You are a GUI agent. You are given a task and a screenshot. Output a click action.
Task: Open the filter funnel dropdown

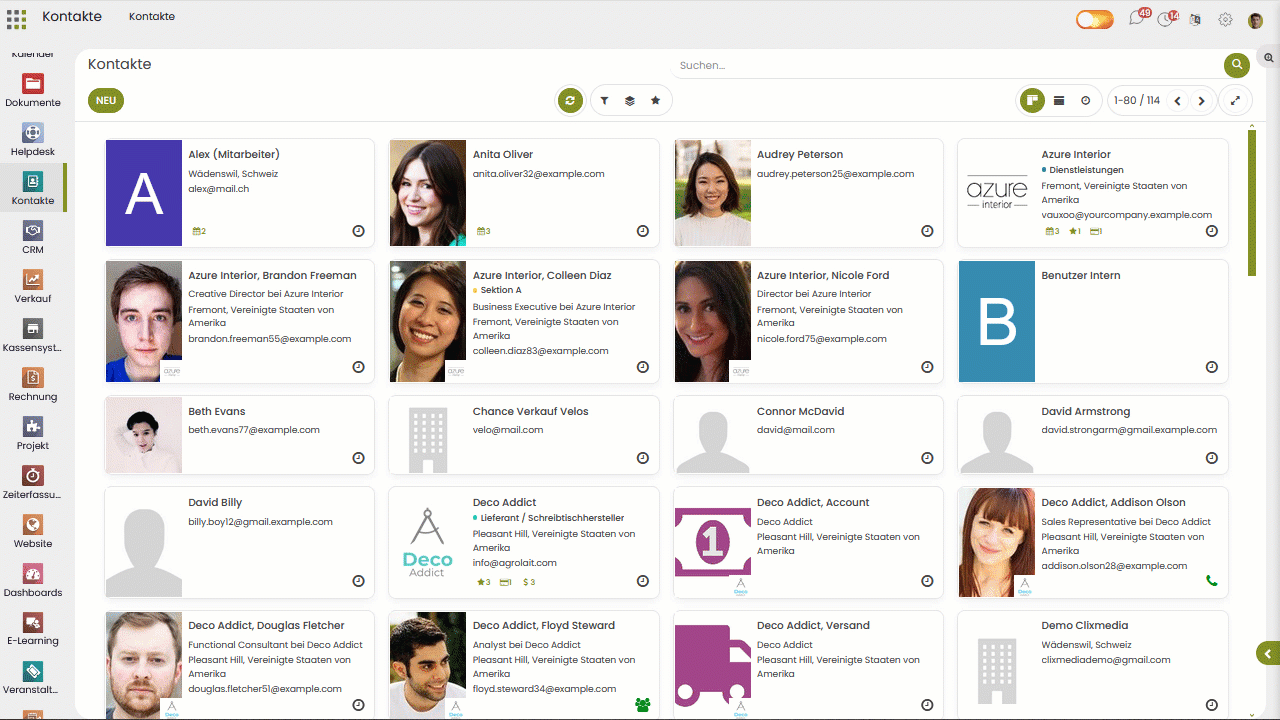(605, 101)
